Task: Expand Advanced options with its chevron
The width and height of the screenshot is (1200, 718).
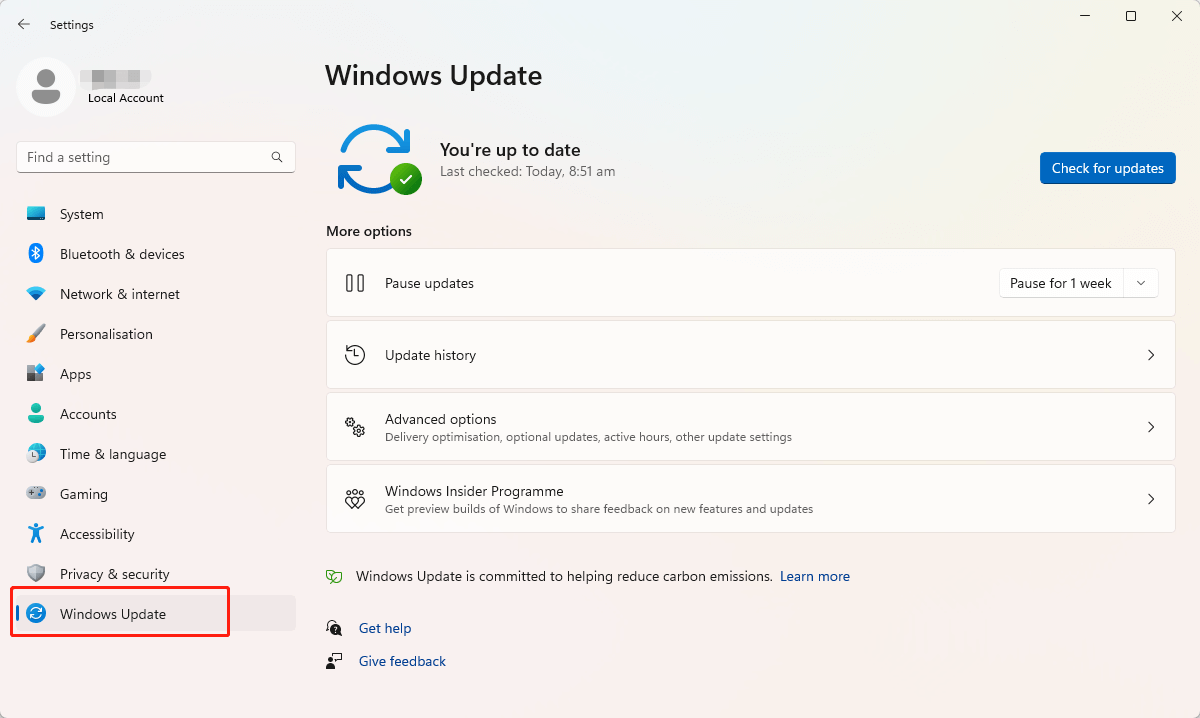Action: click(x=1151, y=427)
